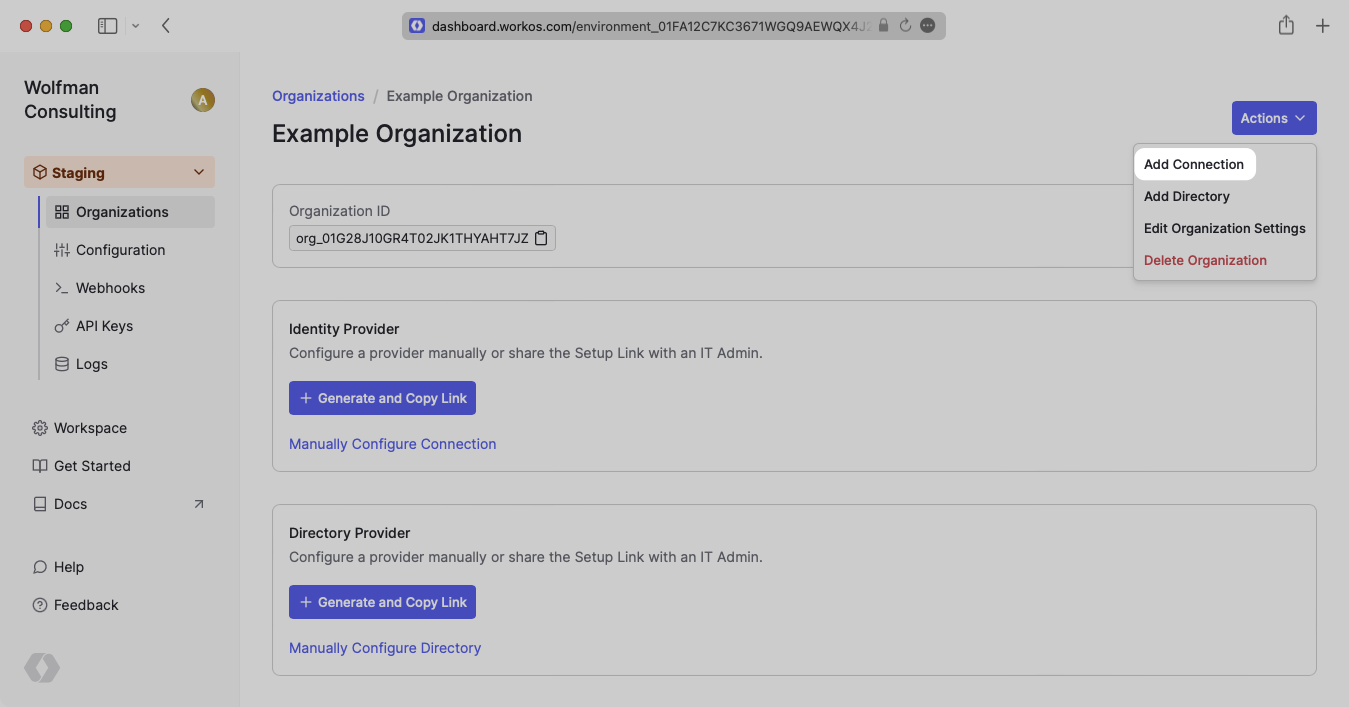Screen dimensions: 1349x707
Task: Choose Add Directory from the menu
Action: tap(1187, 196)
